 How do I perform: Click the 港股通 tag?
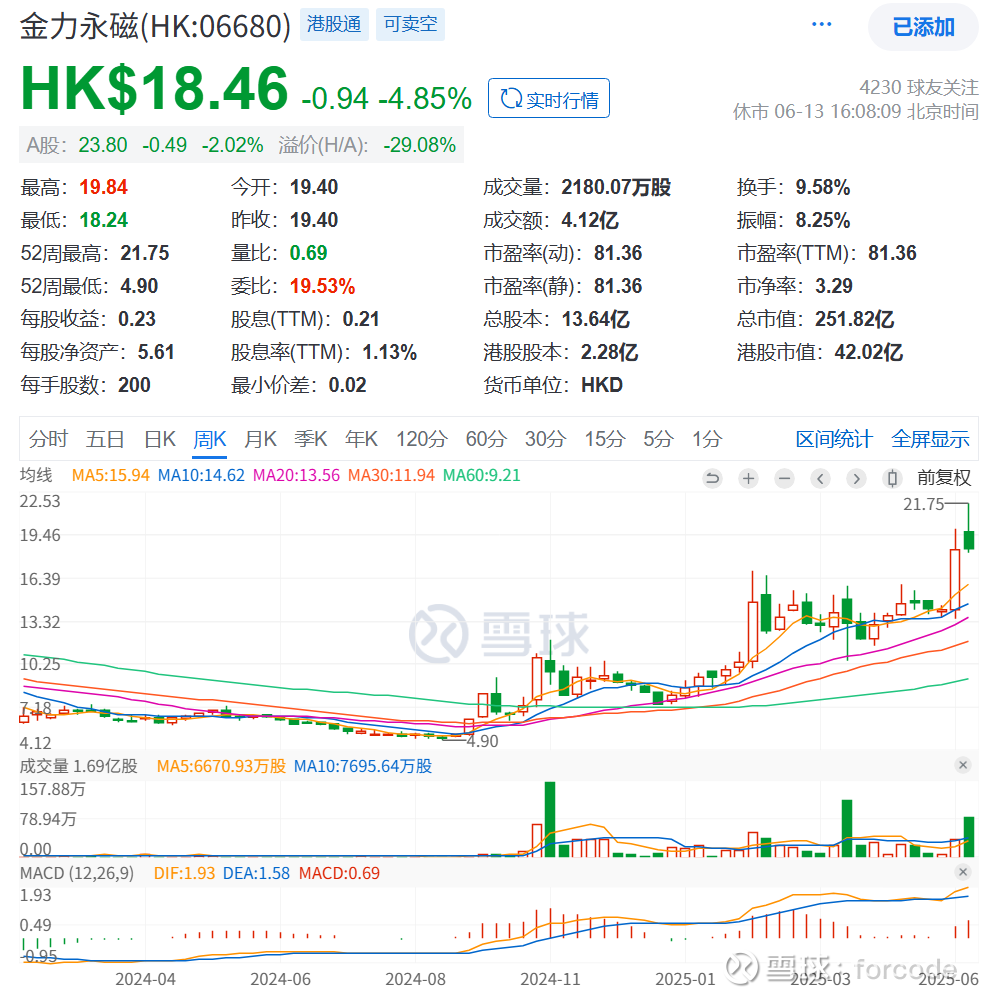334,24
